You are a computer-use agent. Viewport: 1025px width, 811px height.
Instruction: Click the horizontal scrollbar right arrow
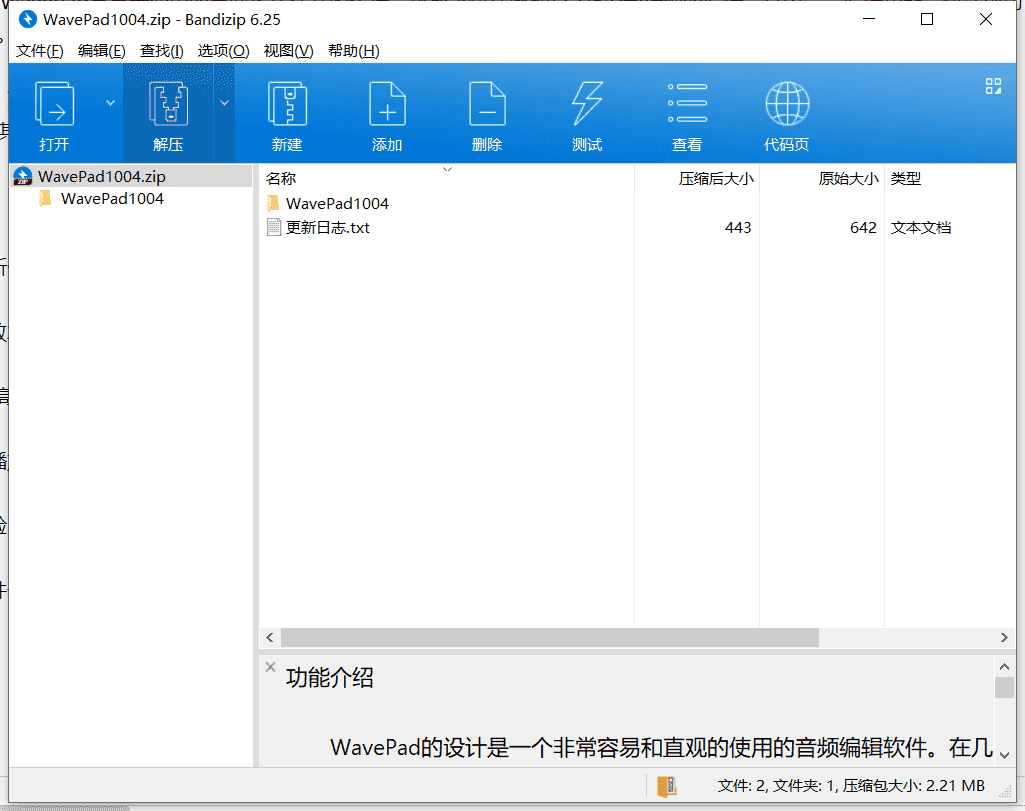click(x=1004, y=637)
